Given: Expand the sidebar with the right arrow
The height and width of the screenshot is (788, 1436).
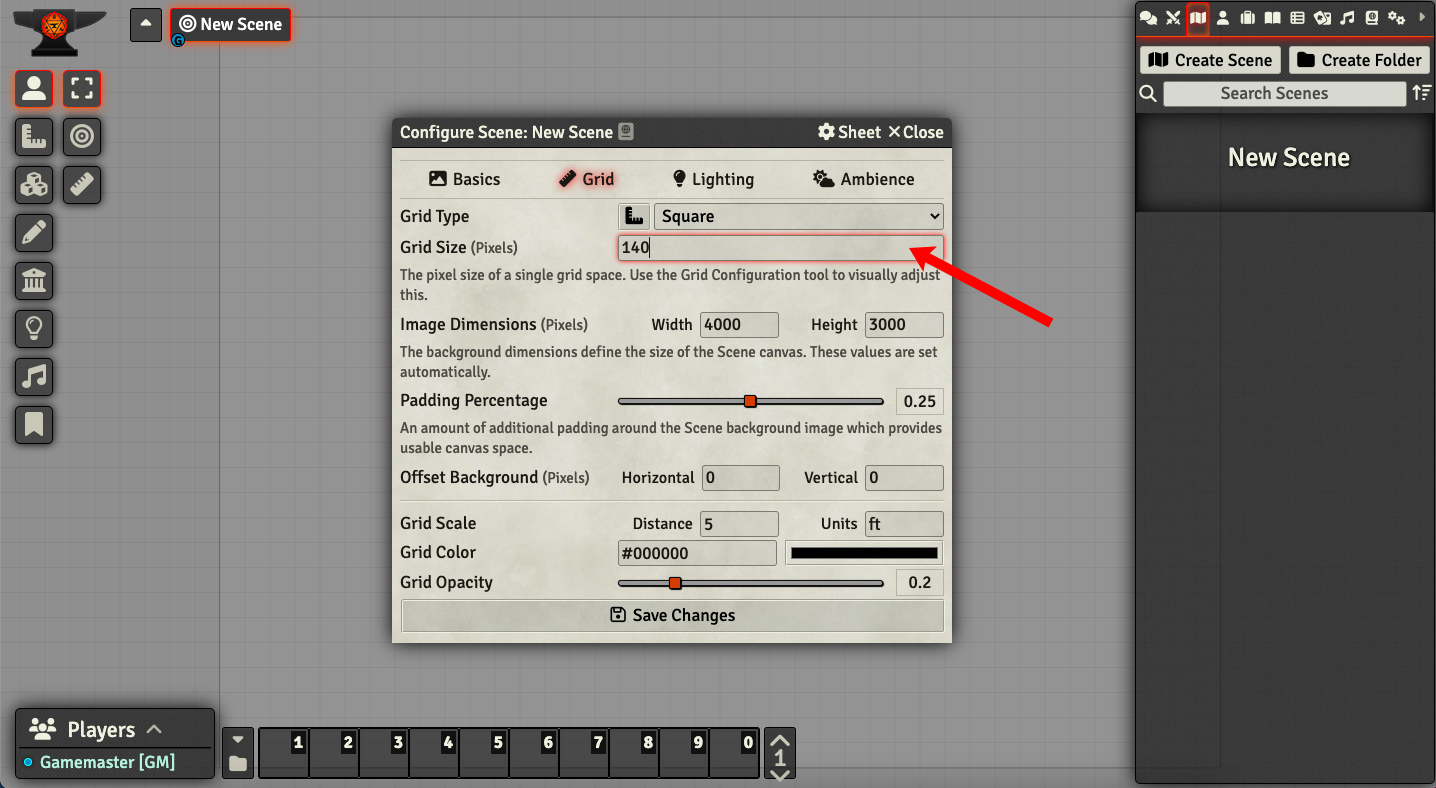Looking at the screenshot, I should tap(1423, 17).
